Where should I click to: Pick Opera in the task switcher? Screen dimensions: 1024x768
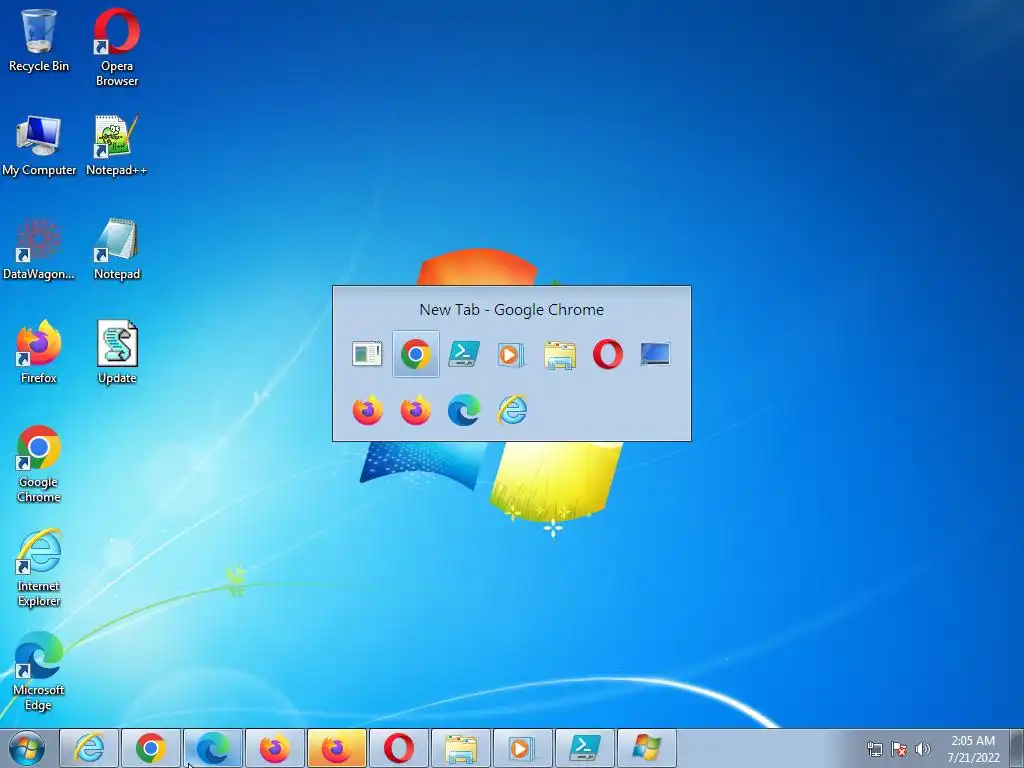pyautogui.click(x=607, y=354)
